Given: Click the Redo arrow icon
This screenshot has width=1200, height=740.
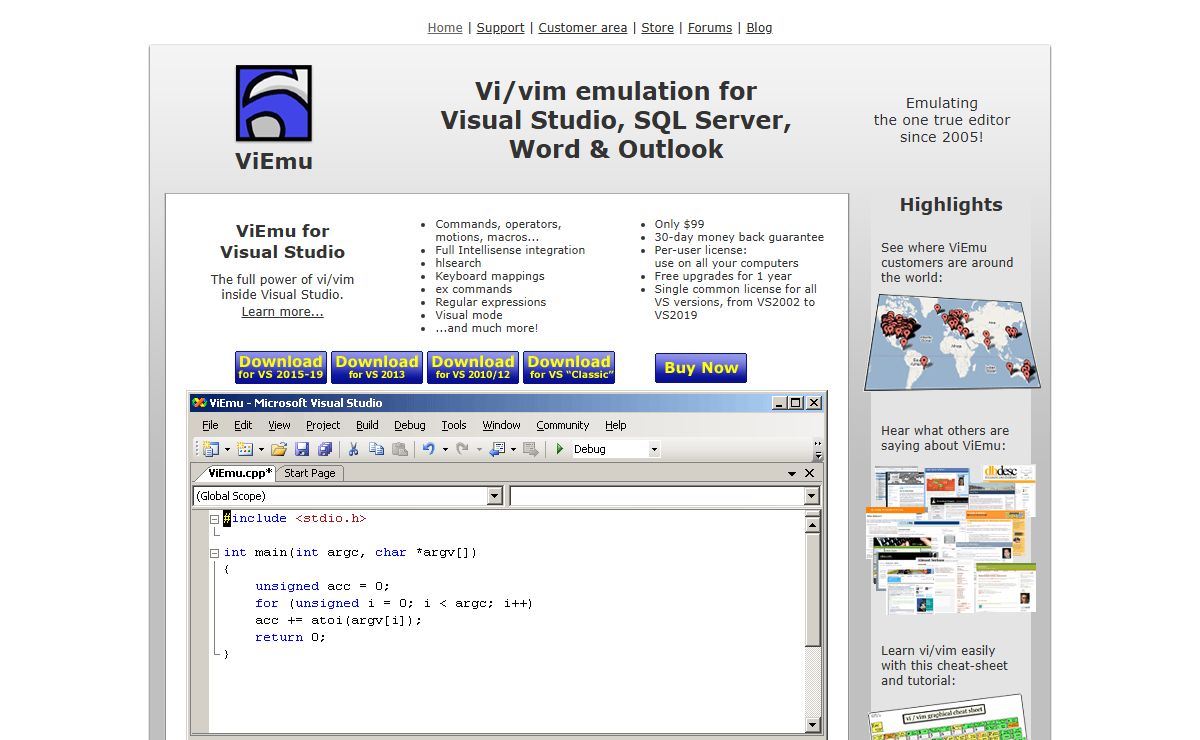Looking at the screenshot, I should (462, 450).
